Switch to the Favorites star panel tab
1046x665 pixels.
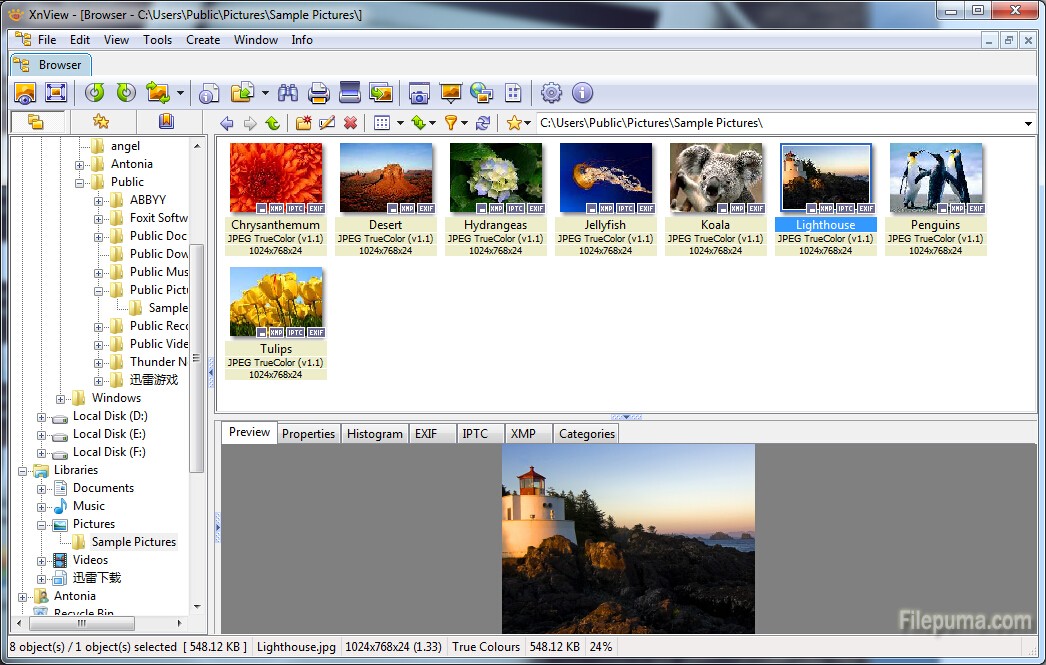101,122
